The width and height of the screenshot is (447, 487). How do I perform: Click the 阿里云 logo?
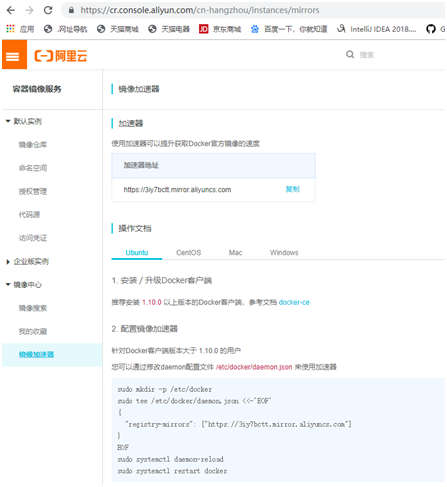pos(60,56)
